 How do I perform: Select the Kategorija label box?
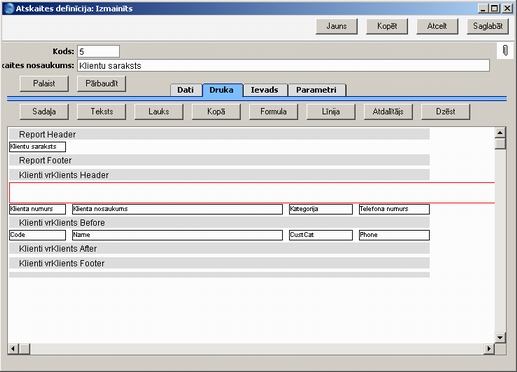pos(321,209)
